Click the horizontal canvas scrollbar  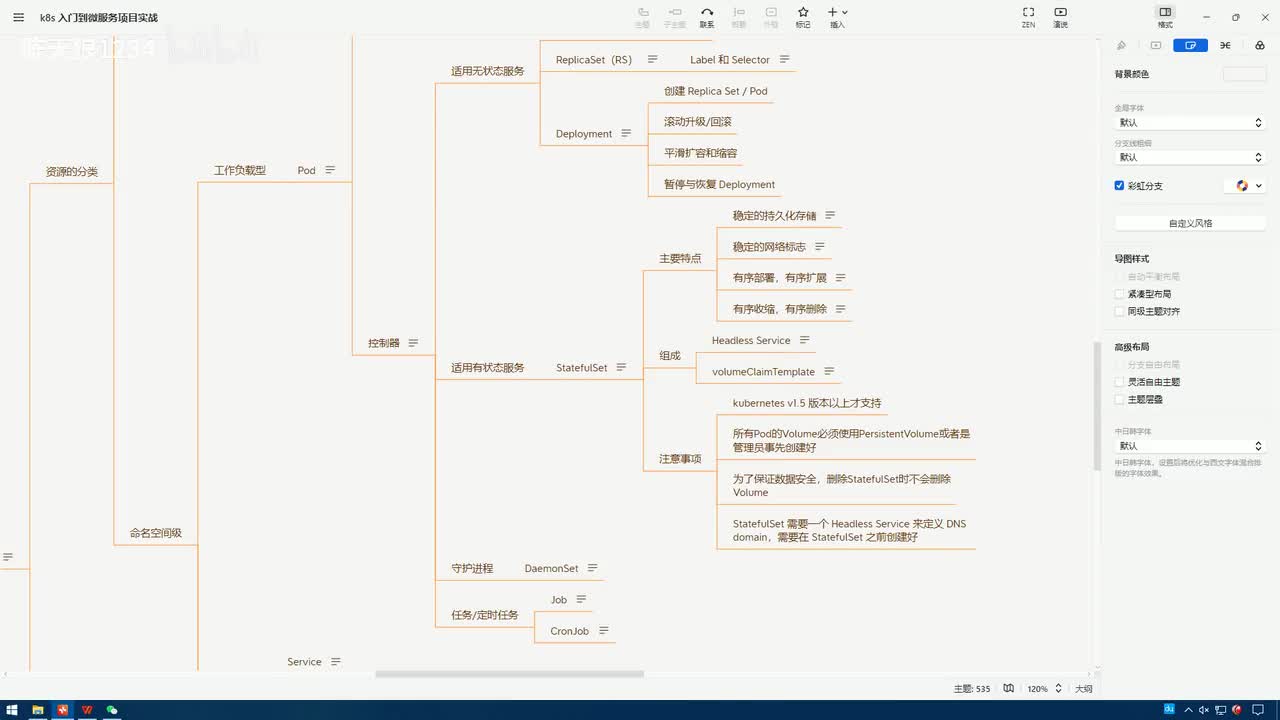click(510, 674)
